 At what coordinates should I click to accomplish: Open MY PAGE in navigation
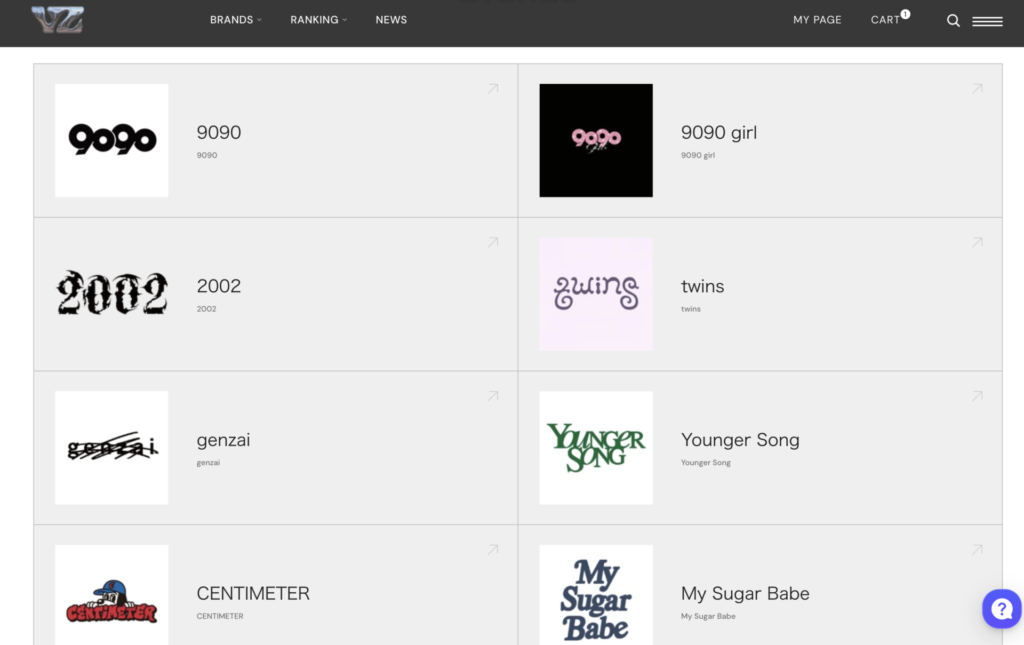point(817,20)
